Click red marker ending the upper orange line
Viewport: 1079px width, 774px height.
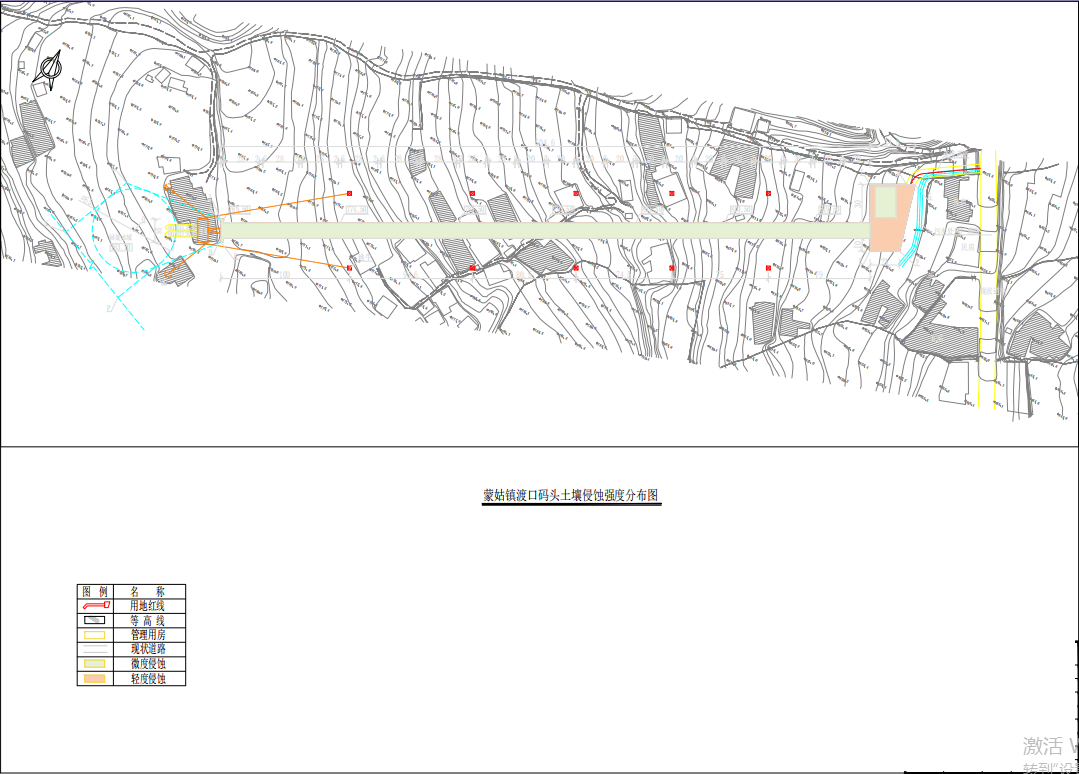pyautogui.click(x=349, y=193)
